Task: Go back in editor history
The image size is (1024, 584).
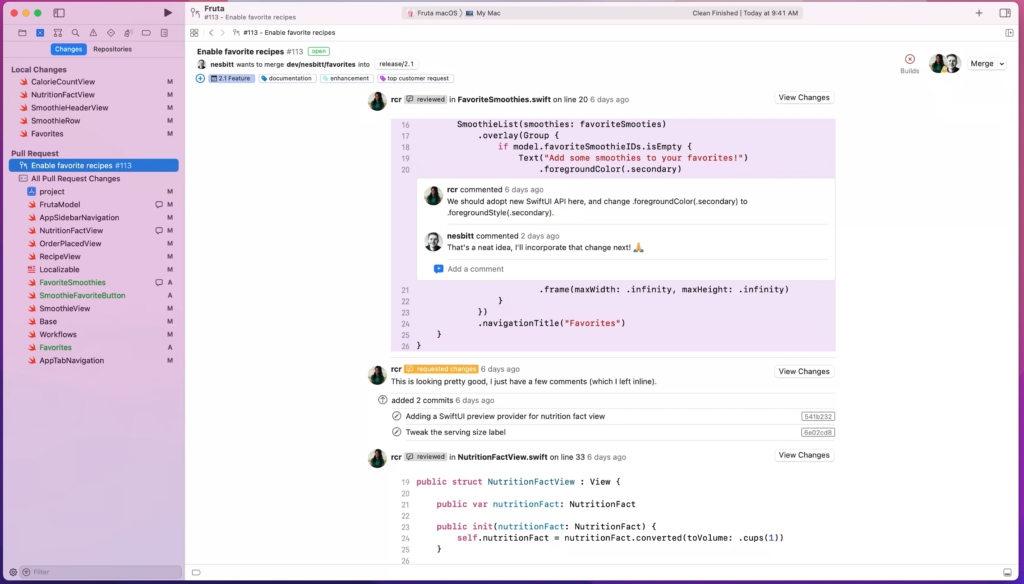Action: coord(211,33)
